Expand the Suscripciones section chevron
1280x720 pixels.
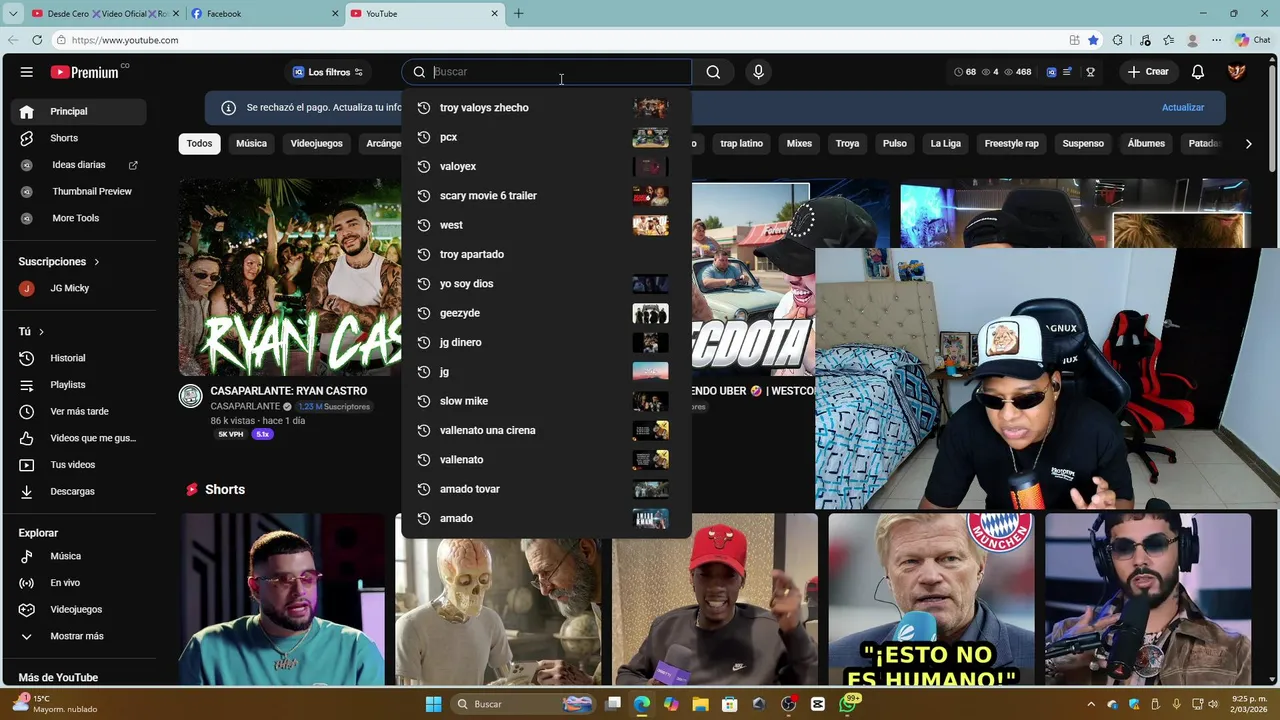point(97,262)
